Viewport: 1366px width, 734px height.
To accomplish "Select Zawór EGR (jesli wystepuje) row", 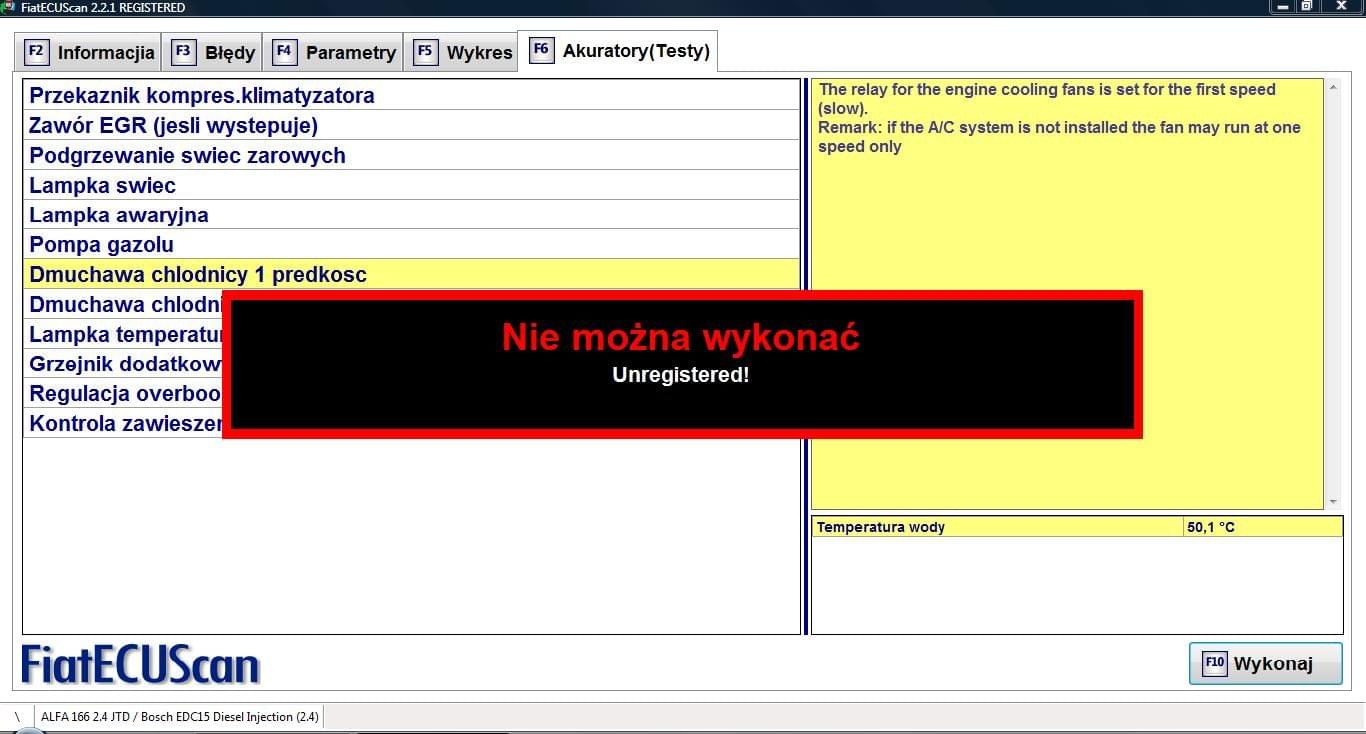I will [411, 126].
